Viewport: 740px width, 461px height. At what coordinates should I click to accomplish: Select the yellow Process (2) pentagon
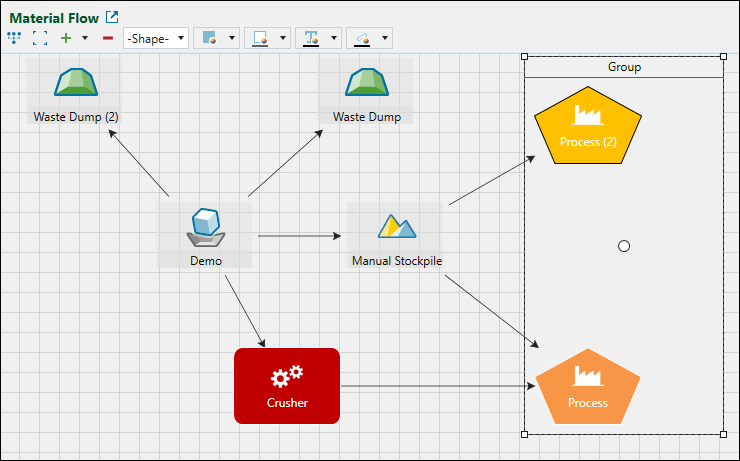[x=588, y=125]
